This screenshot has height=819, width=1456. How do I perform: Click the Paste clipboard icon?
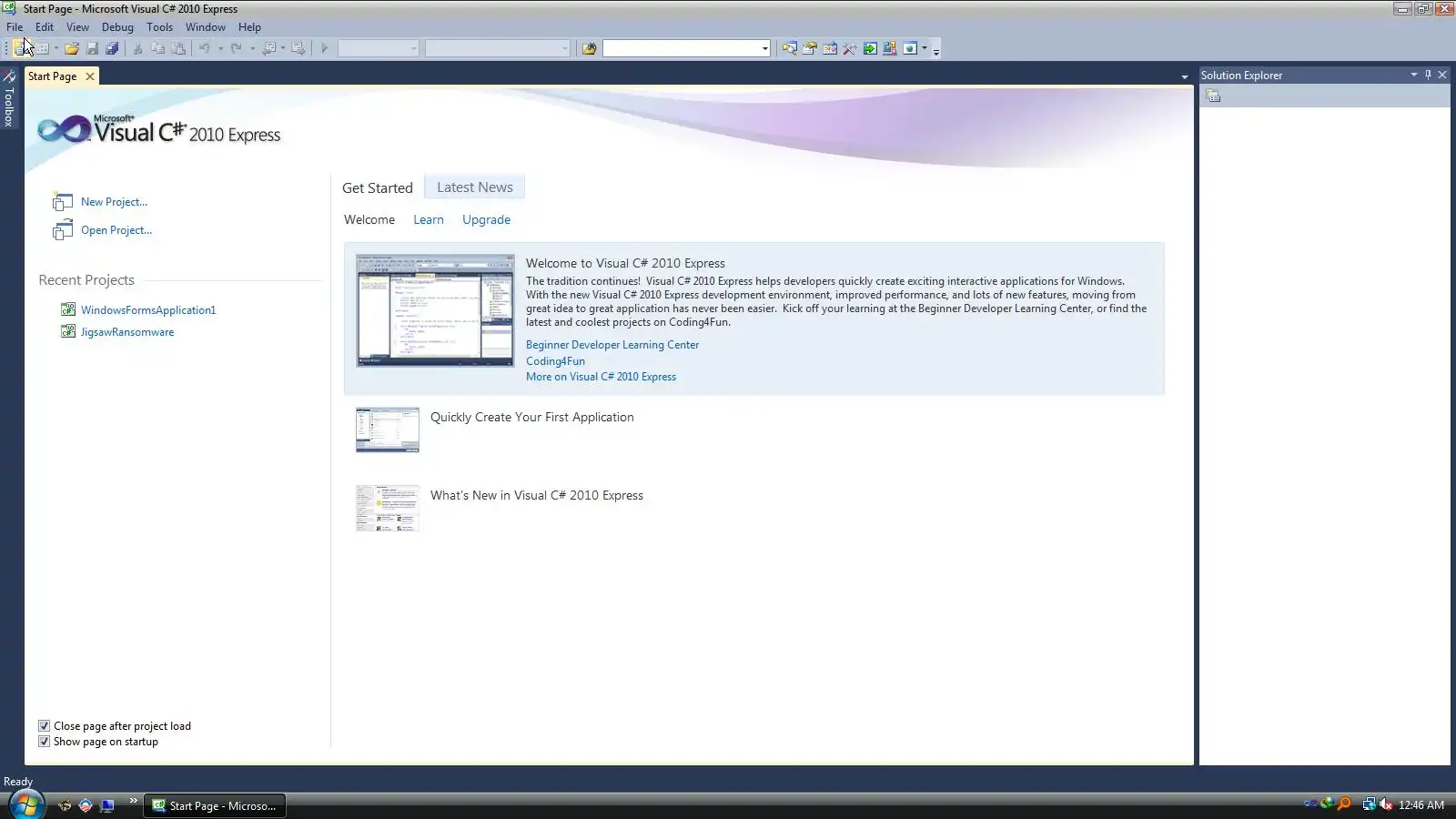coord(178,48)
